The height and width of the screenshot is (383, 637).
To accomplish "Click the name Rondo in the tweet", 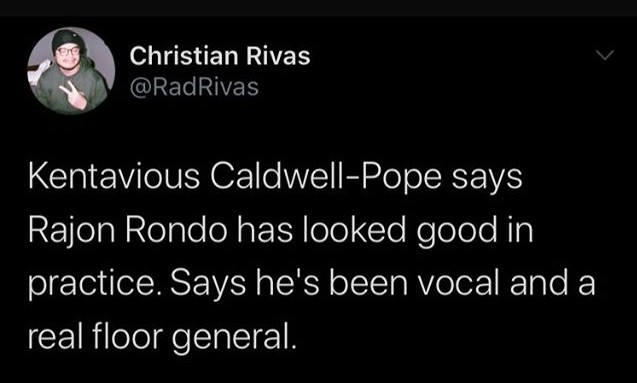I will [x=176, y=230].
